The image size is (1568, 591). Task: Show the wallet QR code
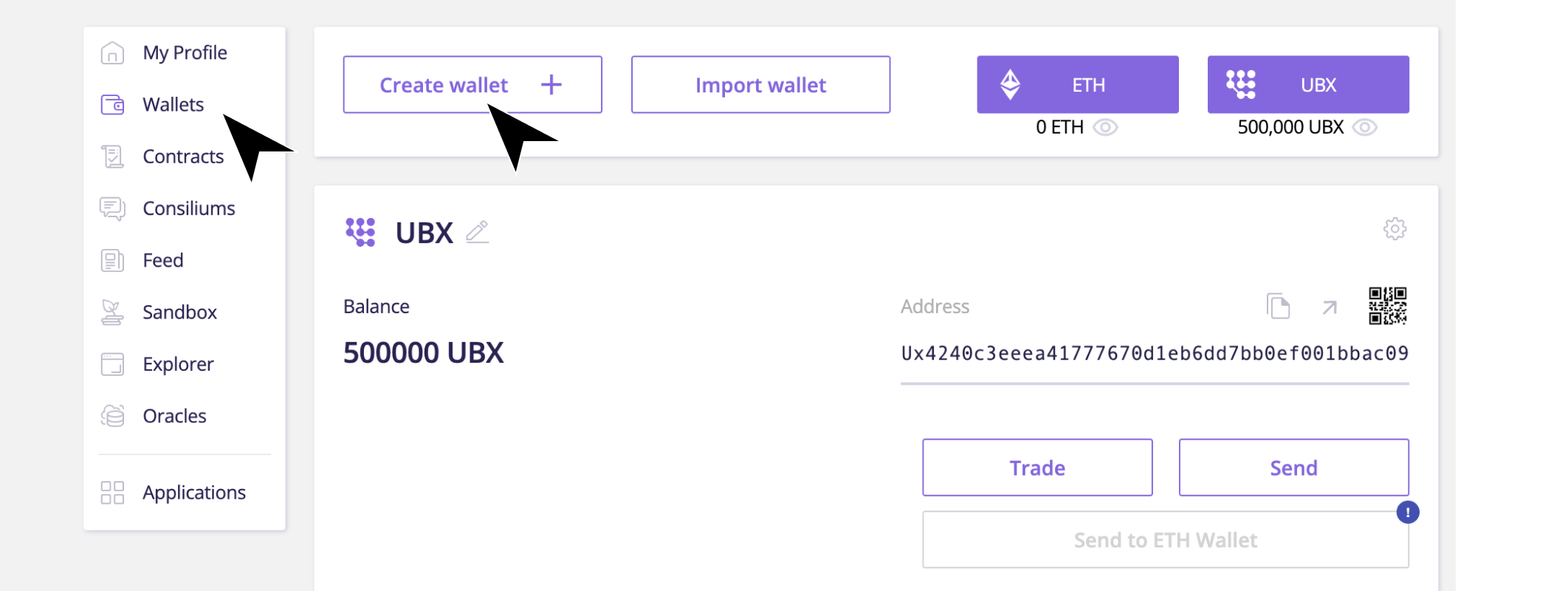coord(1386,307)
